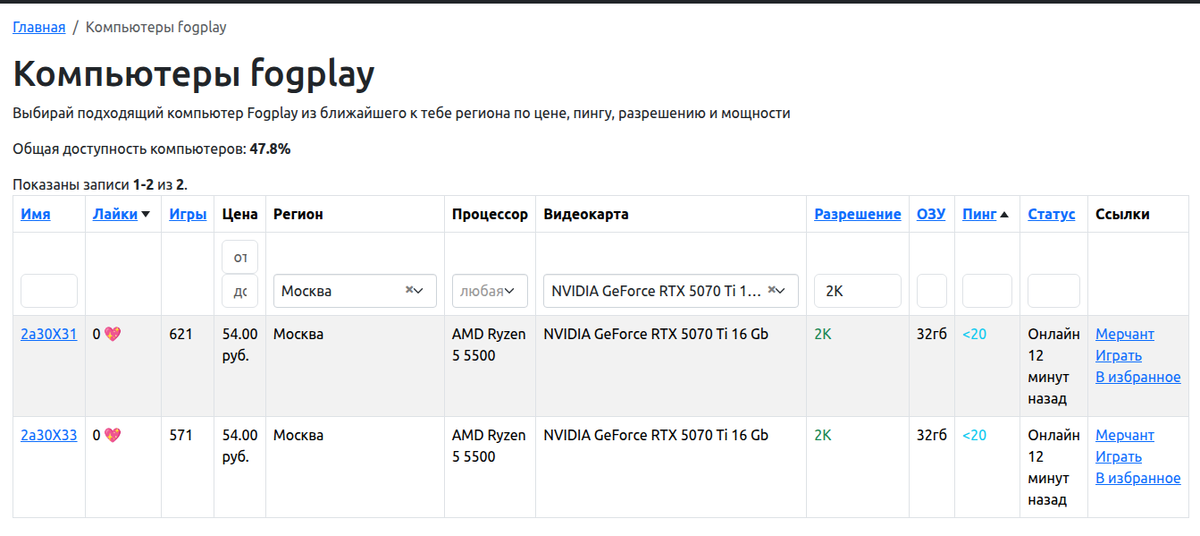Viewport: 1200px width, 536px height.
Task: Focus the Пинг filter input
Action: tap(987, 291)
